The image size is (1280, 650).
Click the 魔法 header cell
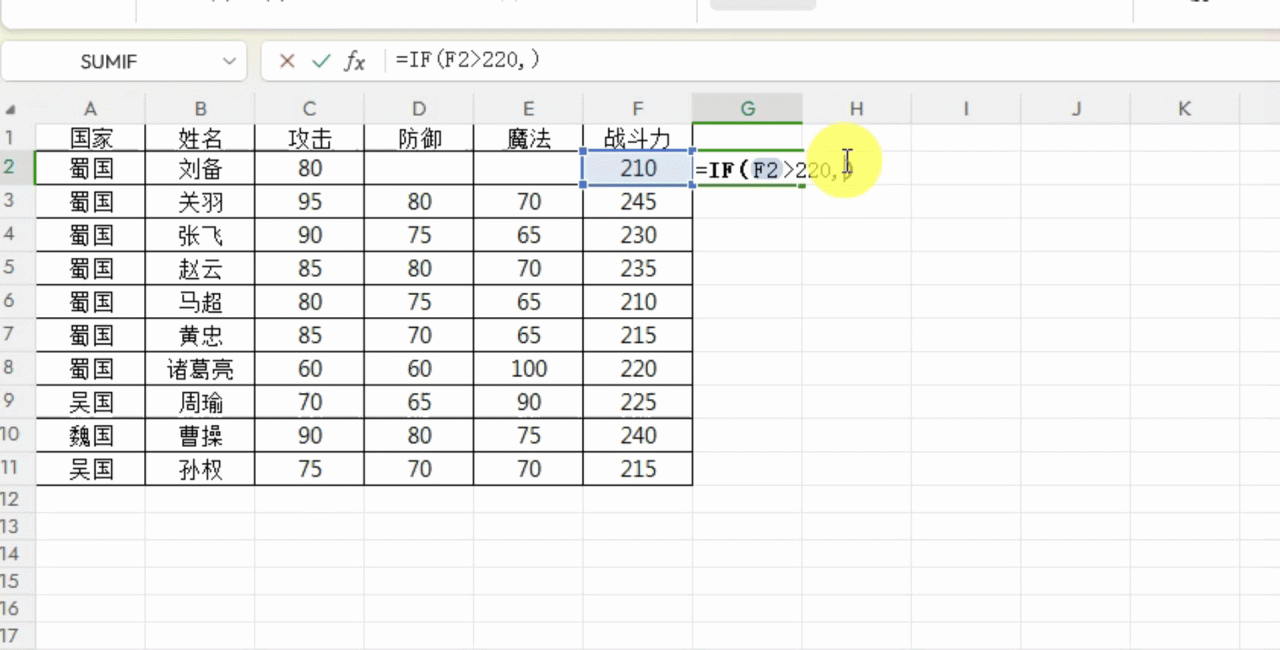pyautogui.click(x=528, y=137)
